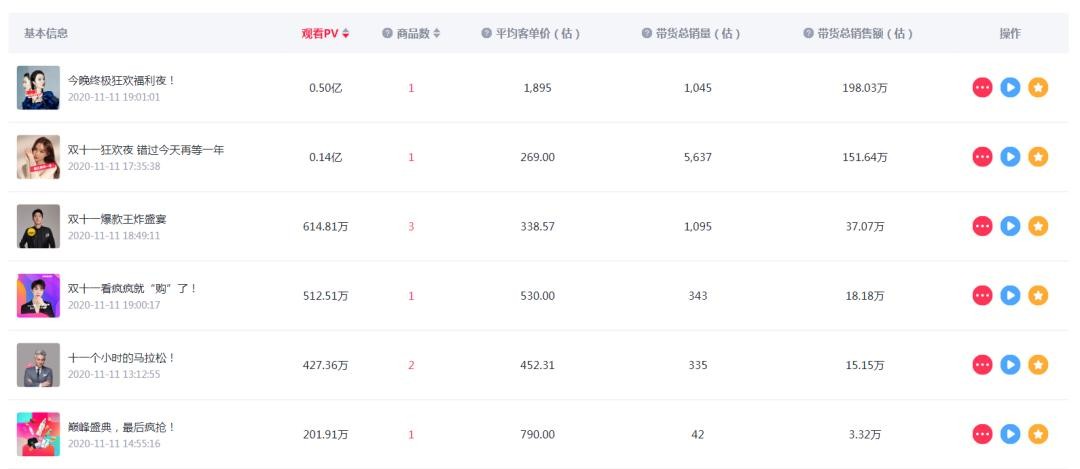Open livestream title 今晚终极狂欢福利夜！

pyautogui.click(x=121, y=80)
